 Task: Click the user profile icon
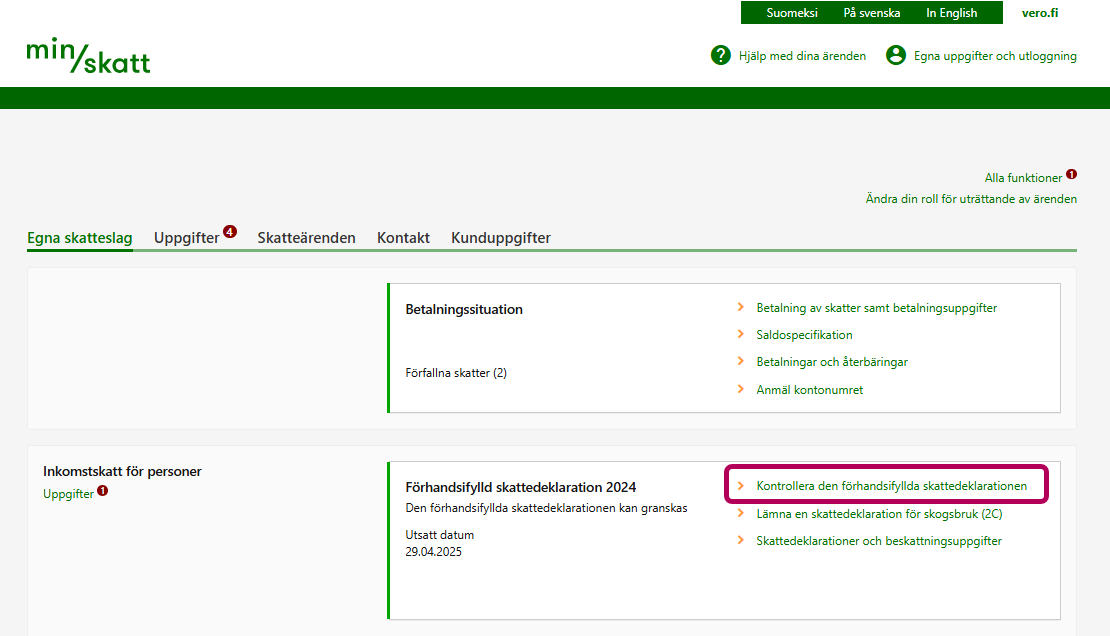click(x=896, y=56)
